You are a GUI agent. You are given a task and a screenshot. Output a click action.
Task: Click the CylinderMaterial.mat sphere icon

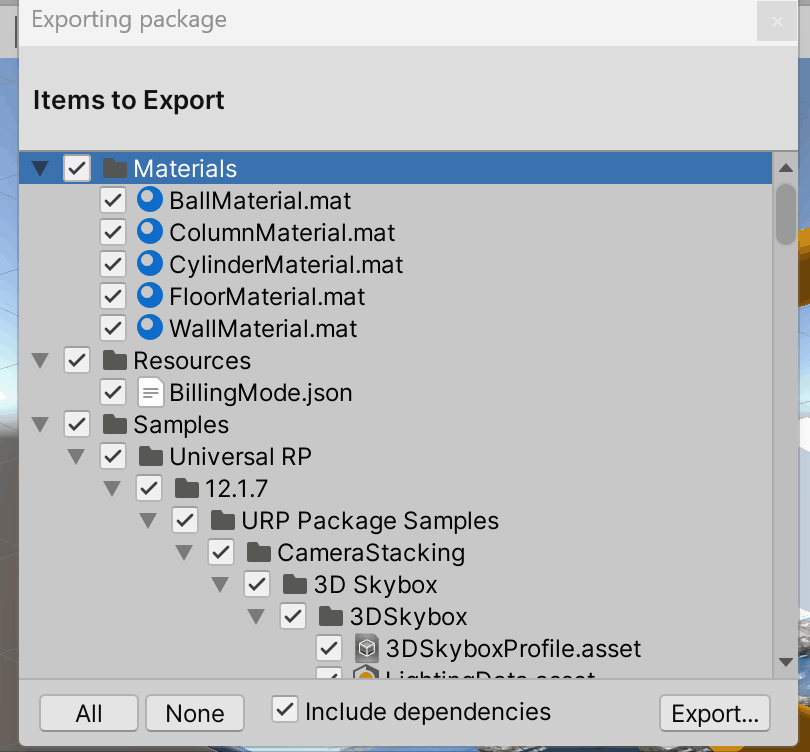coord(149,264)
